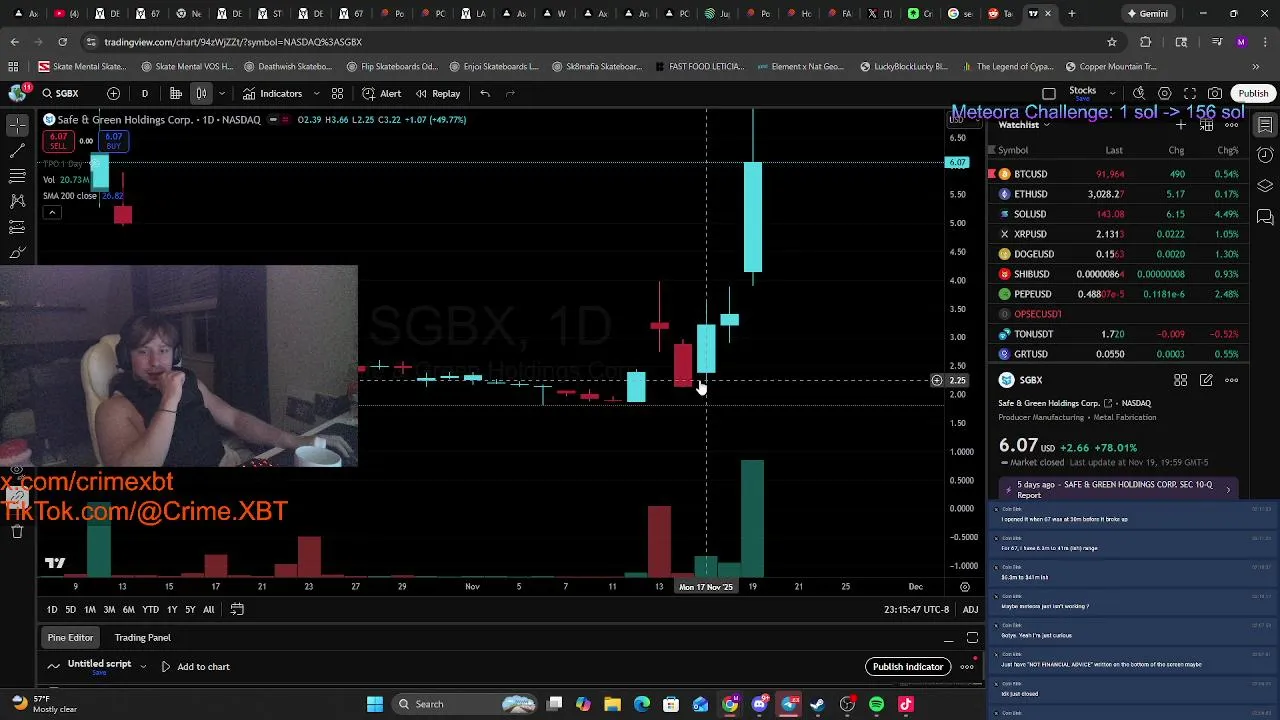Screen dimensions: 1280x720
Task: Open the forecasting and measurement tools
Action: tap(17, 227)
